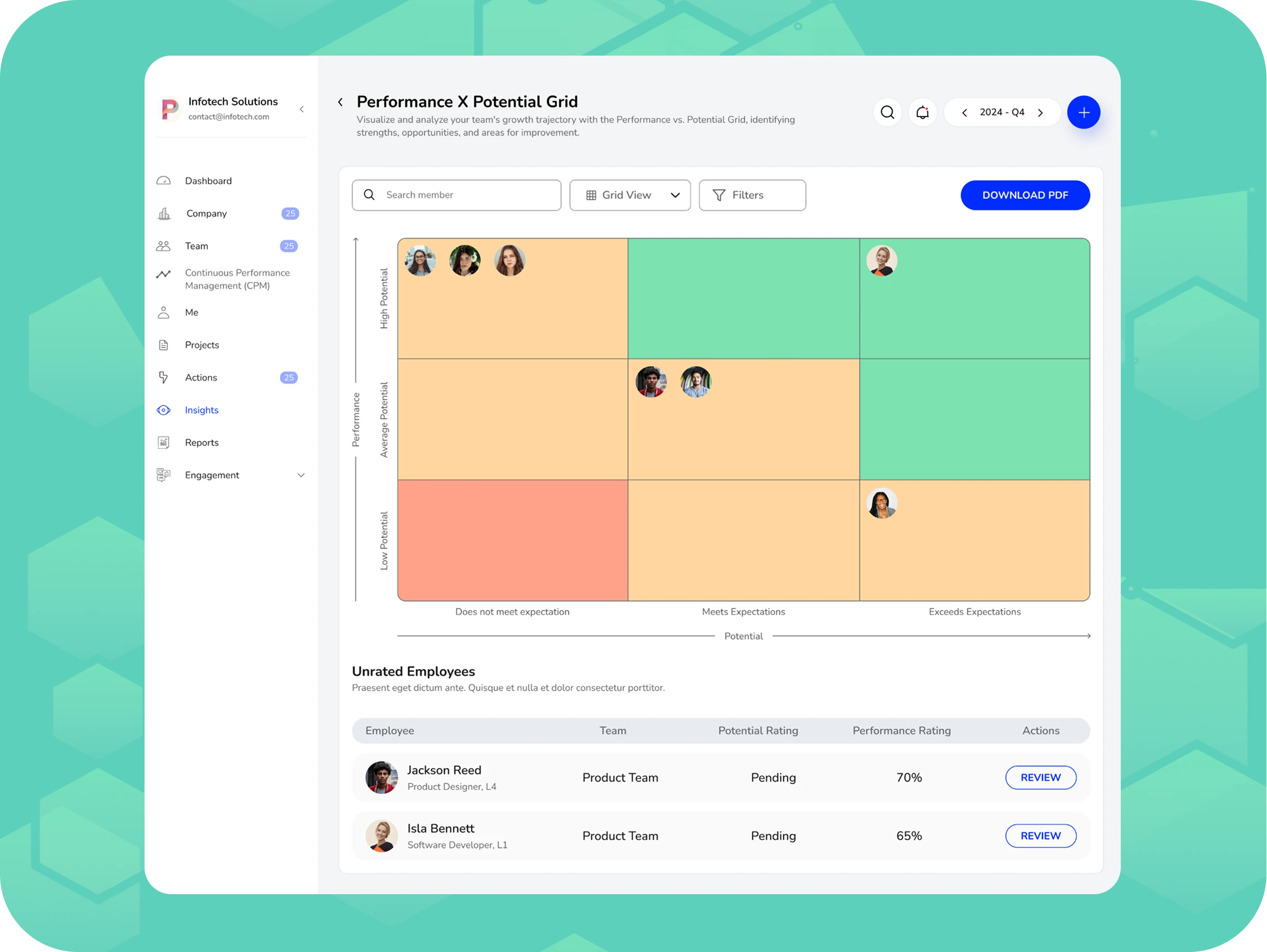Viewport: 1267px width, 952px height.
Task: Navigate to Team menu item
Action: (196, 246)
